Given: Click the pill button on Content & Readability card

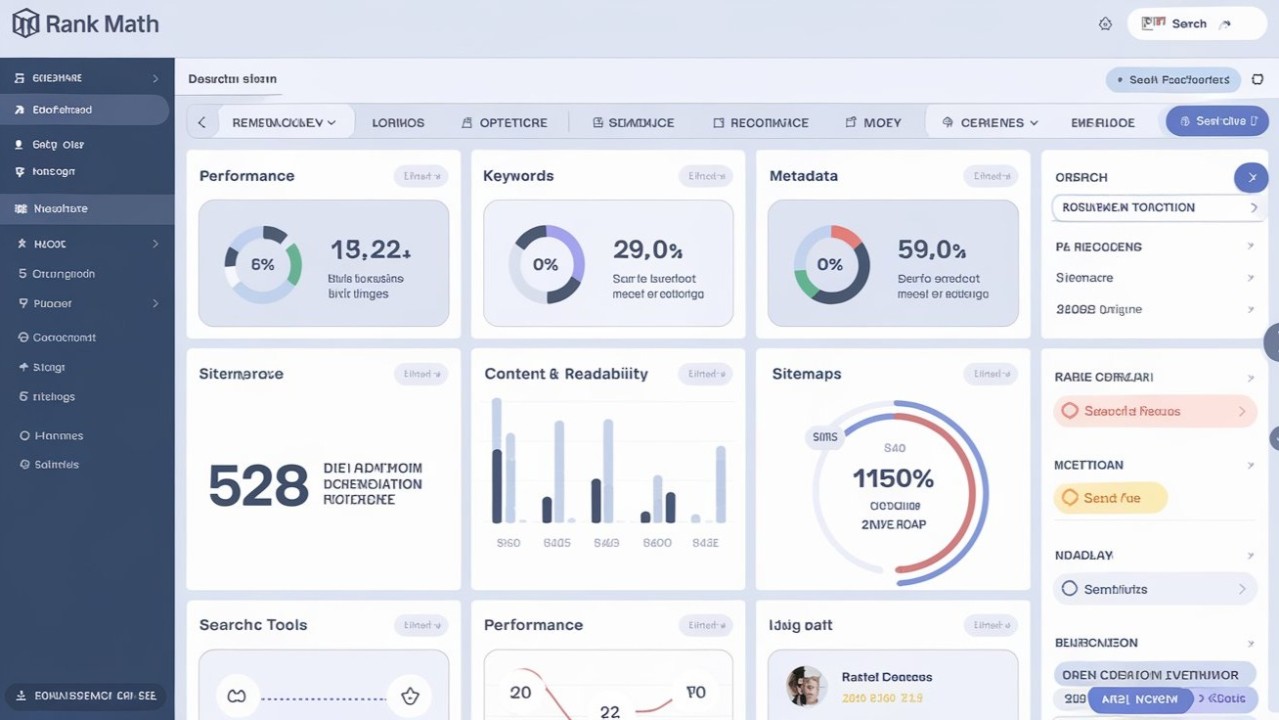Looking at the screenshot, I should [x=705, y=374].
